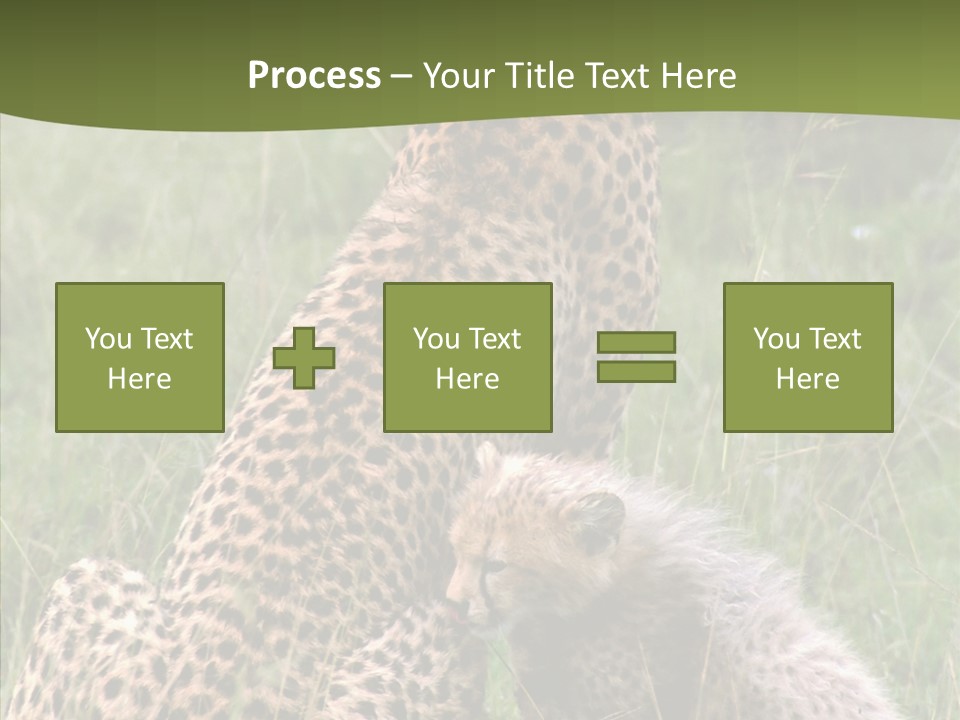Click the bold 'Process' word in title
Viewport: 960px width, 720px height.
point(314,75)
